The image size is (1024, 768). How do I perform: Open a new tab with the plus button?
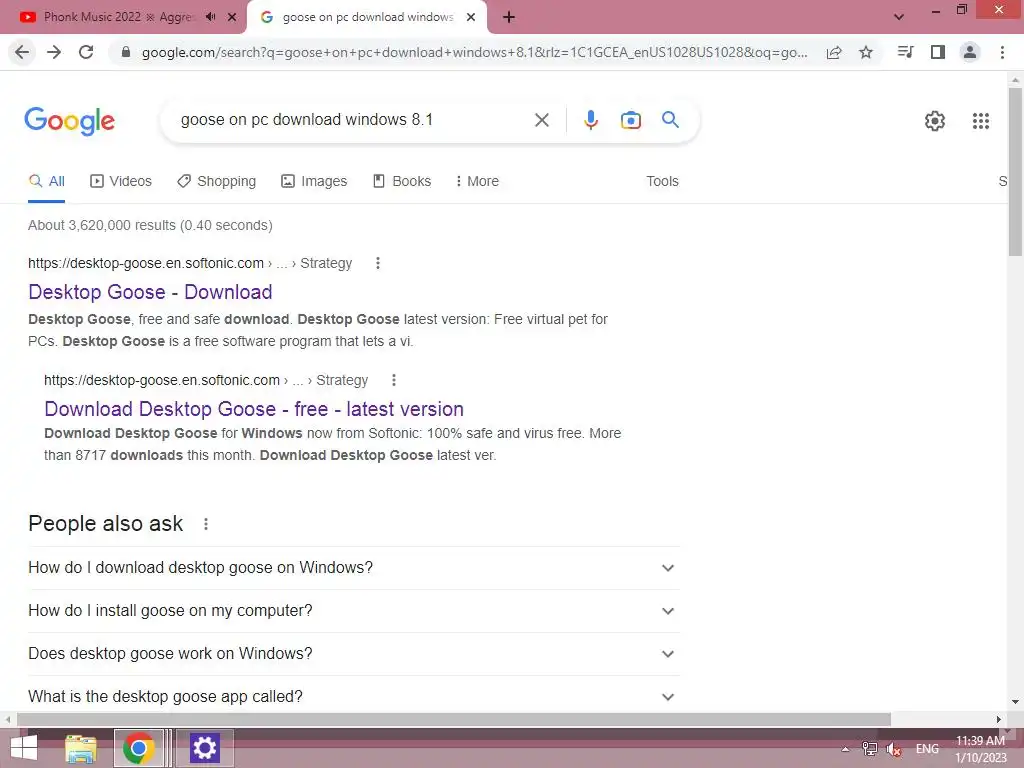click(x=509, y=17)
